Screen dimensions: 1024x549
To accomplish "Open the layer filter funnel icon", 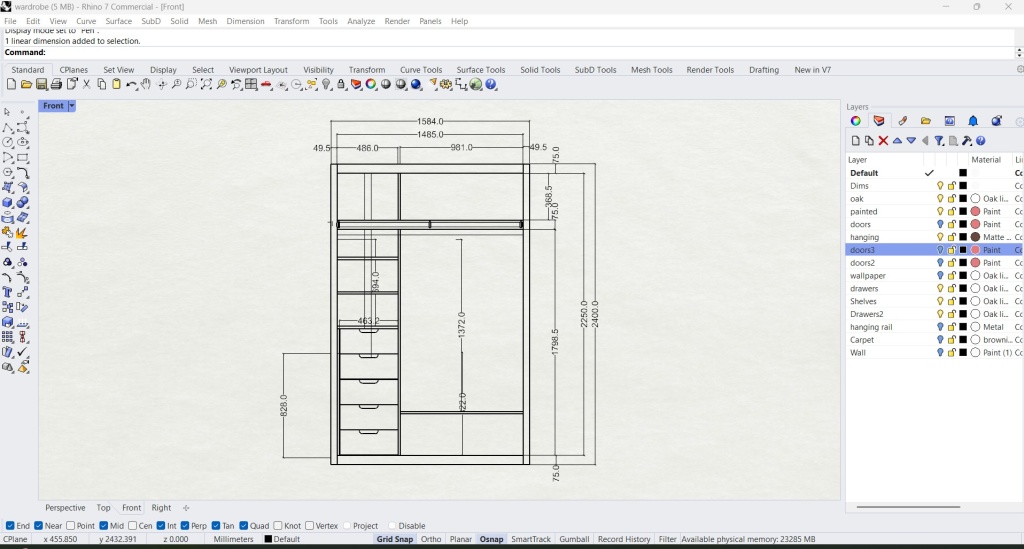I will (x=939, y=141).
